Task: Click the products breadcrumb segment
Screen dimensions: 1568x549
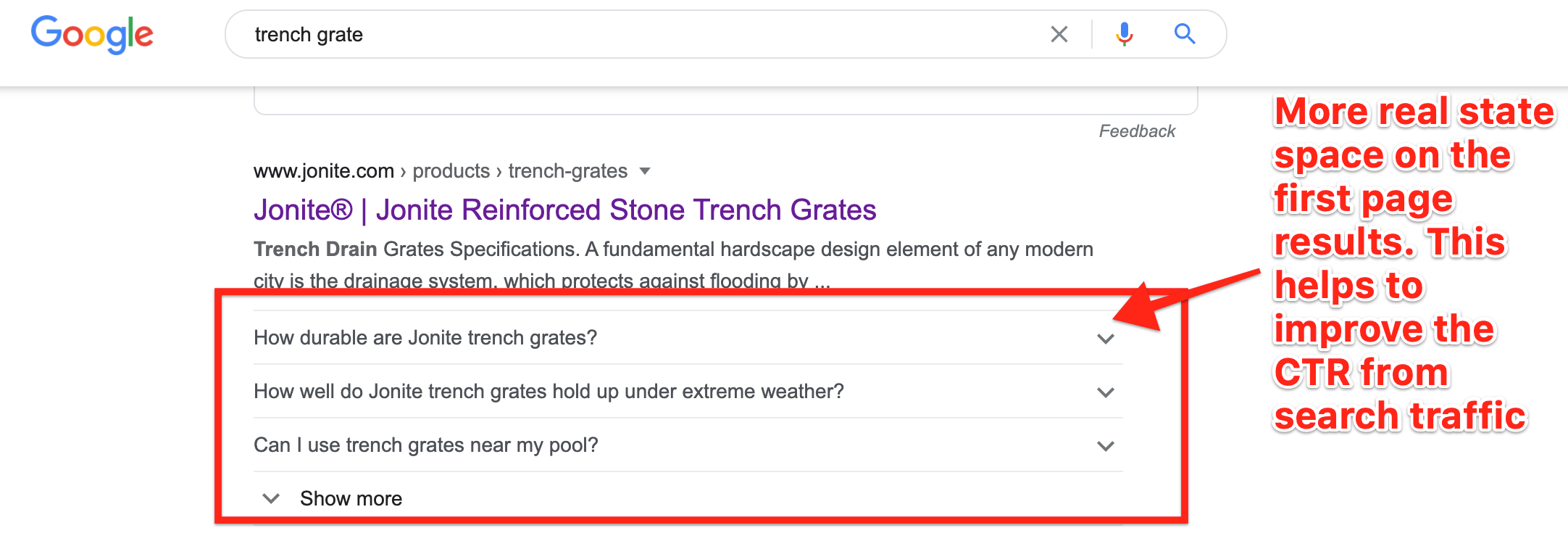Action: pyautogui.click(x=451, y=171)
